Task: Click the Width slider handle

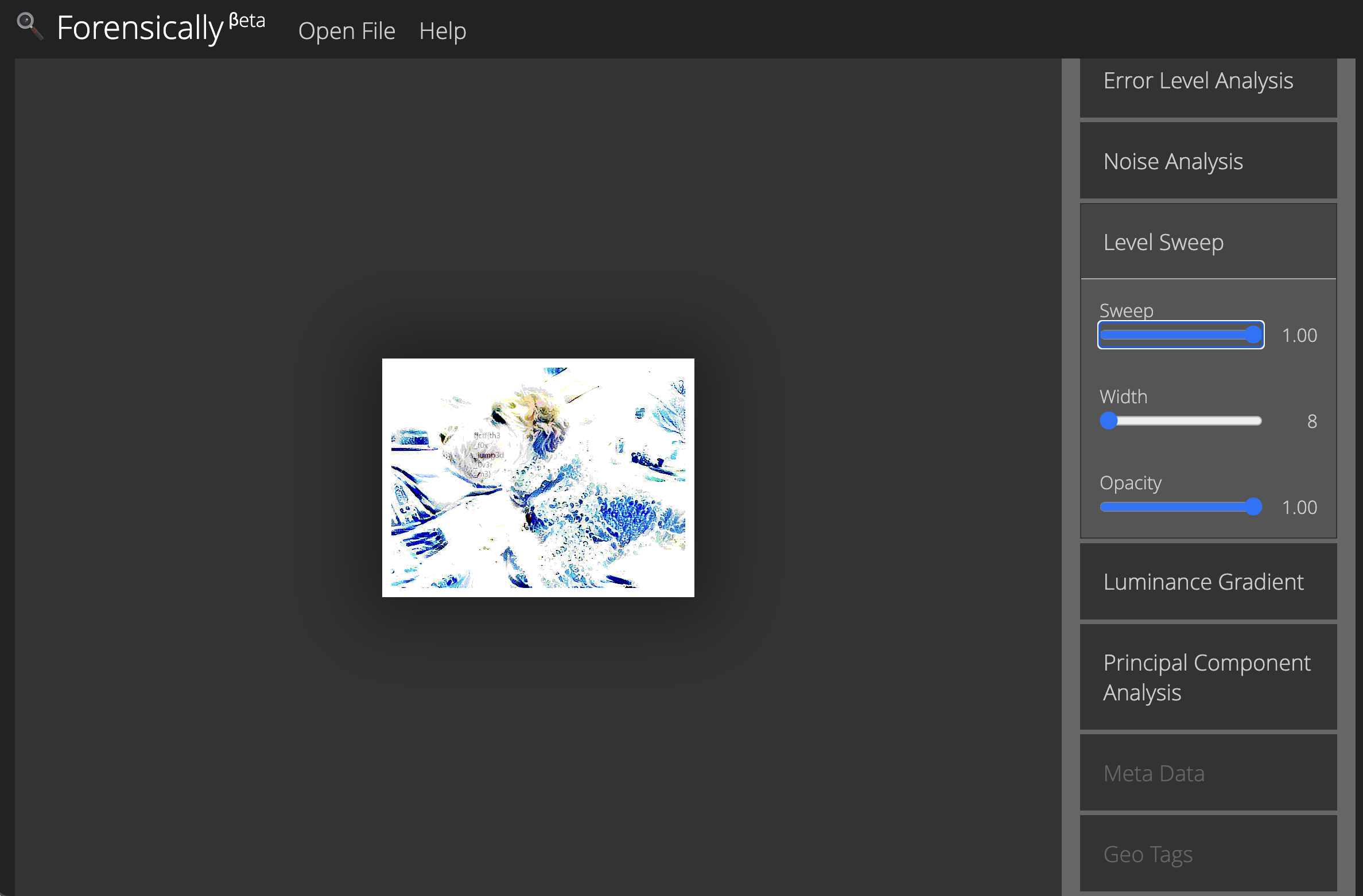Action: (x=1109, y=421)
